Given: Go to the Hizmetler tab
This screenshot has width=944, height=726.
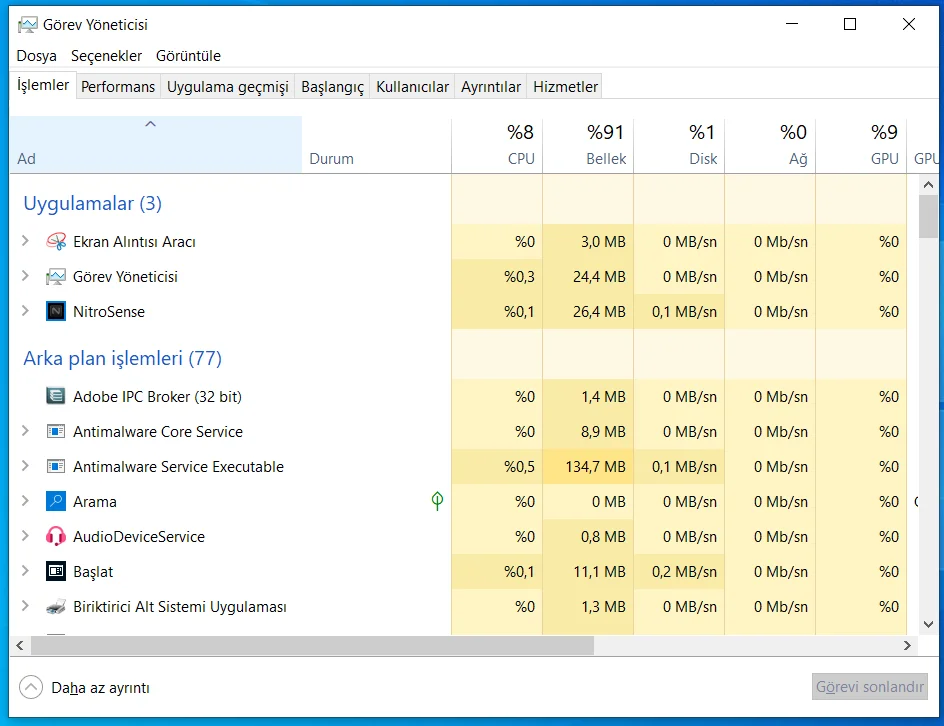Looking at the screenshot, I should pos(565,87).
